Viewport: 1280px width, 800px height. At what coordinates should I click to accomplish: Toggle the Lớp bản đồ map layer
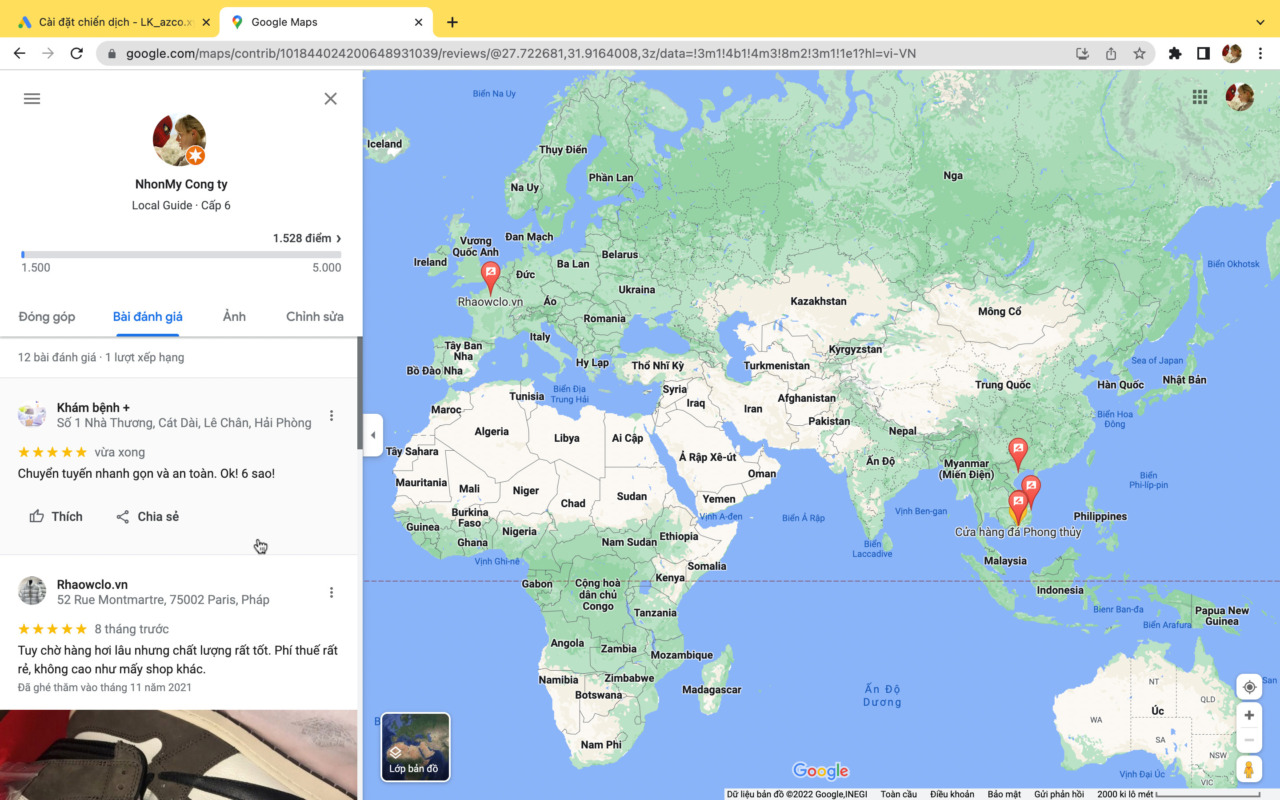[415, 746]
